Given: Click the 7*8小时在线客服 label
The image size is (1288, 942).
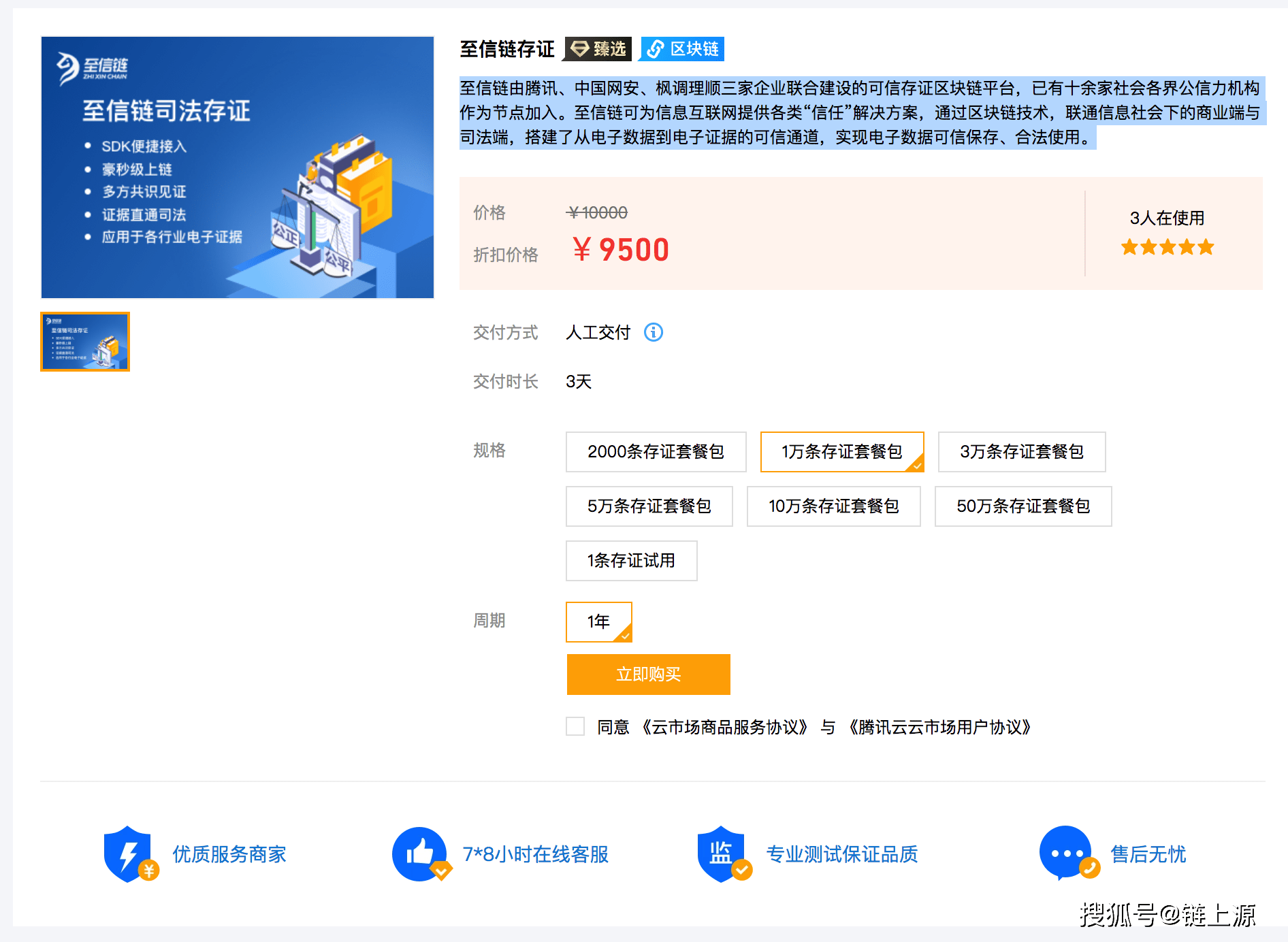Looking at the screenshot, I should tap(536, 854).
